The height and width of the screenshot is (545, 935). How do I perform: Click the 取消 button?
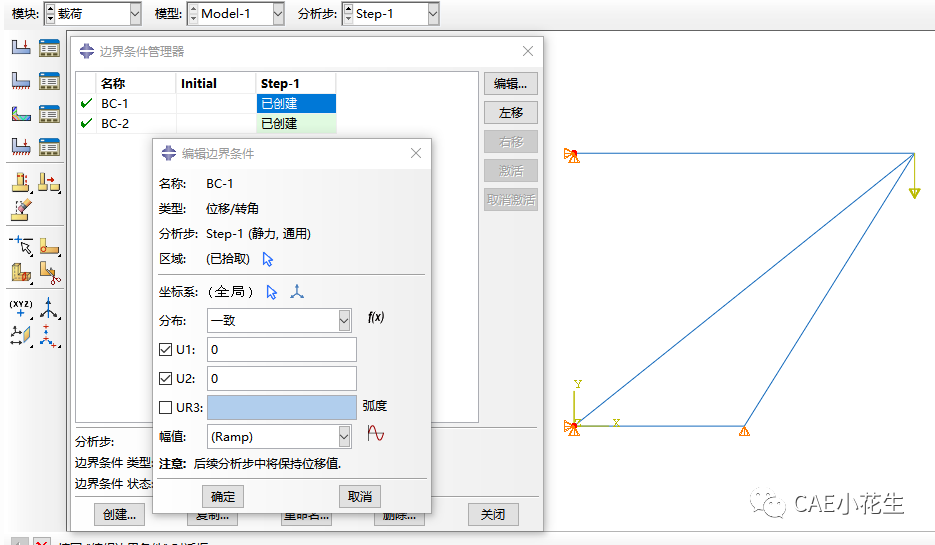[x=360, y=497]
